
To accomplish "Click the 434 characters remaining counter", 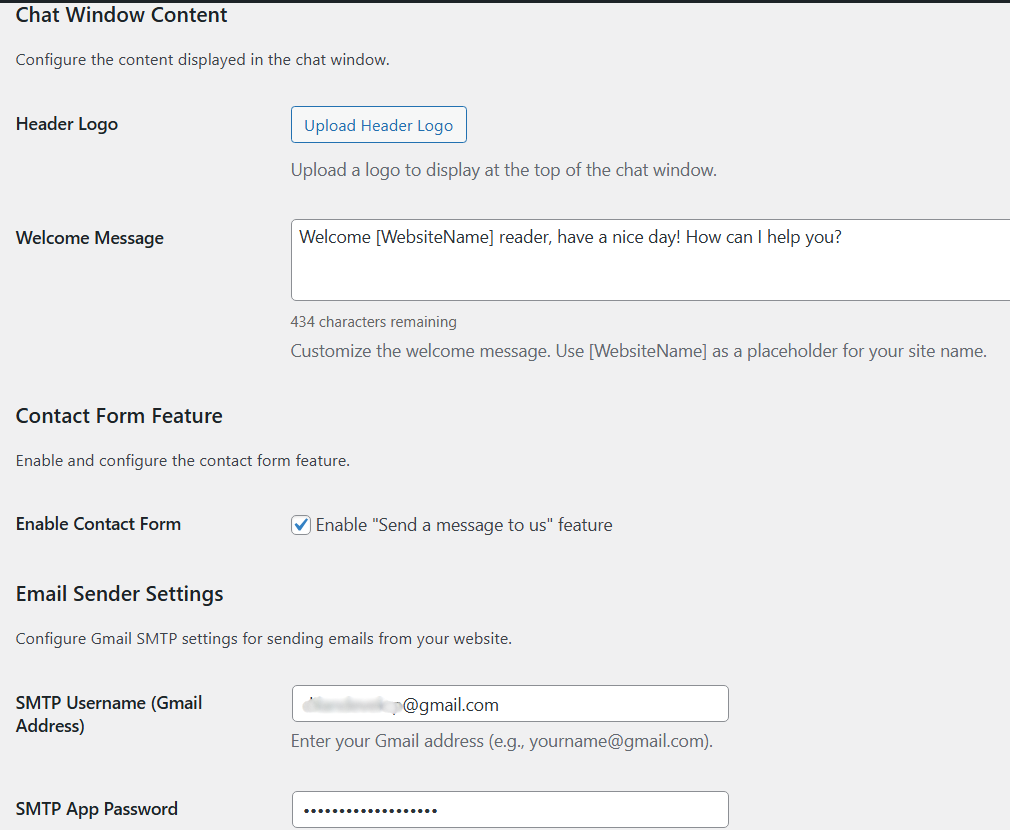I will point(373,321).
